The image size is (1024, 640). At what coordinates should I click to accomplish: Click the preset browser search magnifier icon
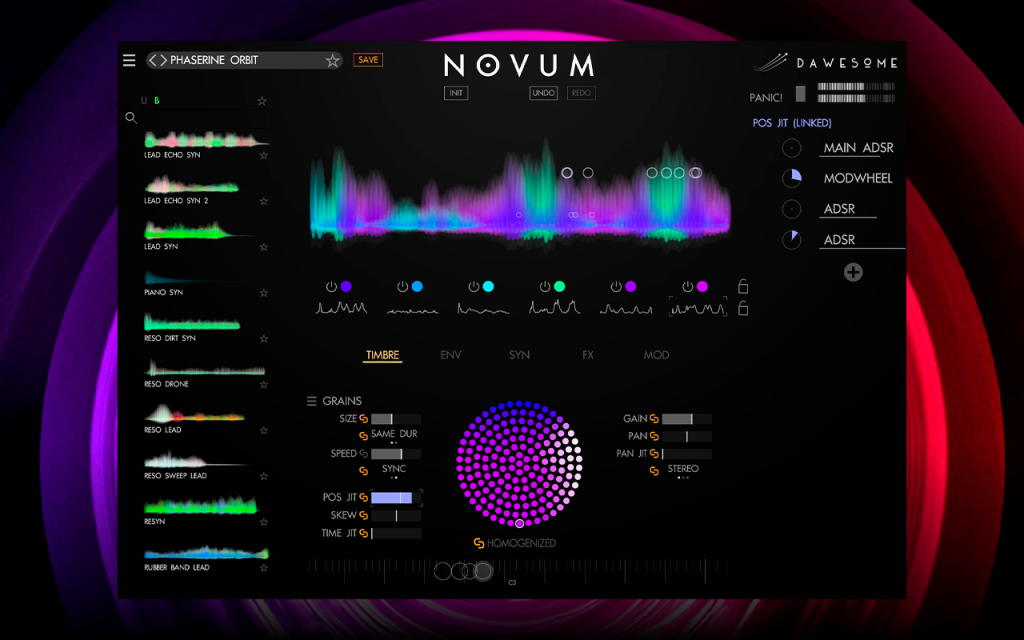[131, 118]
